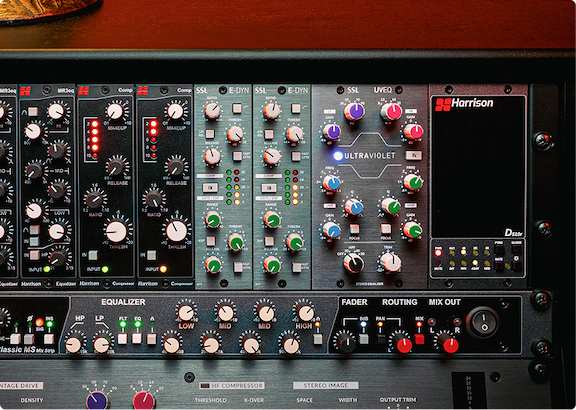Toggle the IN button on the left Harrison Comp
576x410 pixels.
[93, 255]
